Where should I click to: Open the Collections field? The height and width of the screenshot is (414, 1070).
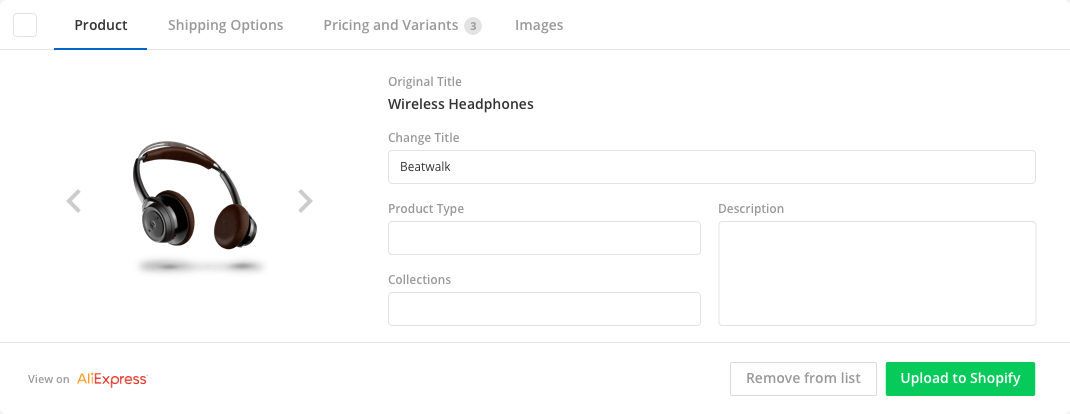pos(544,309)
